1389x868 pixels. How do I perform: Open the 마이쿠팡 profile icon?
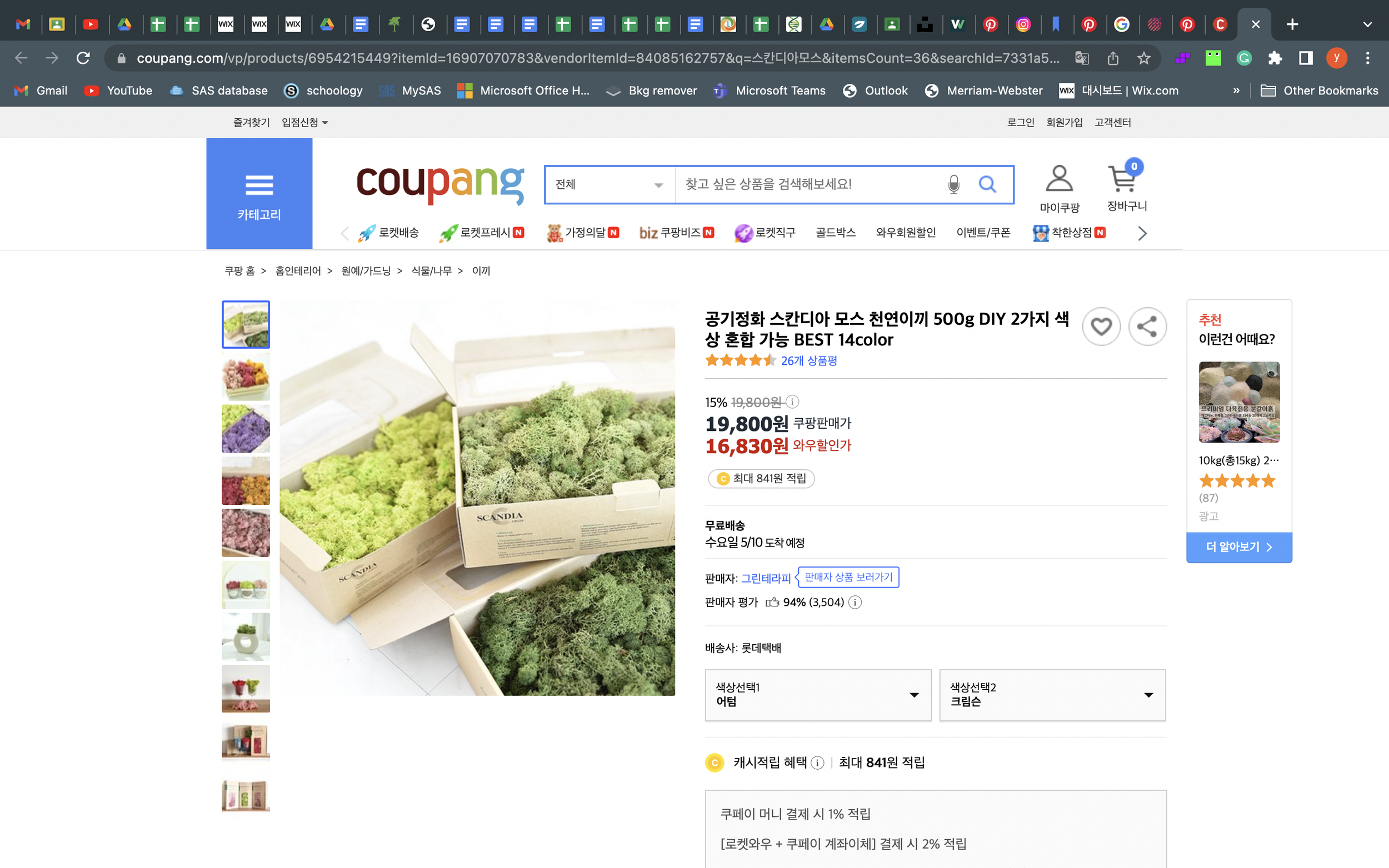1059,178
